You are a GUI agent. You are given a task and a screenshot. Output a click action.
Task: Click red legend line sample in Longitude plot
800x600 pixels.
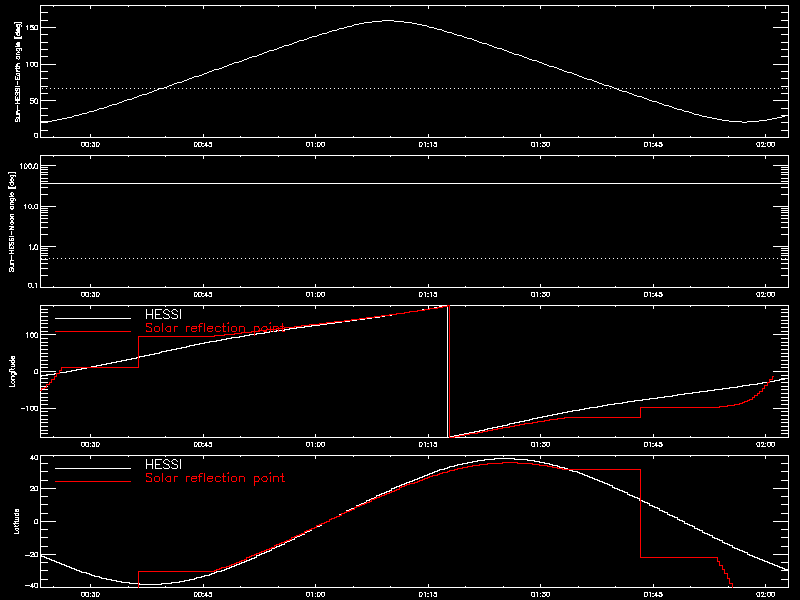pyautogui.click(x=93, y=332)
